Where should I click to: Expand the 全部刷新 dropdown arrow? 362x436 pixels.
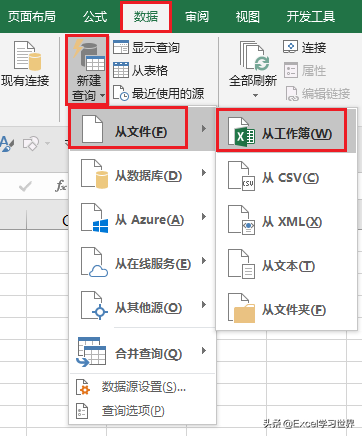[x=255, y=96]
